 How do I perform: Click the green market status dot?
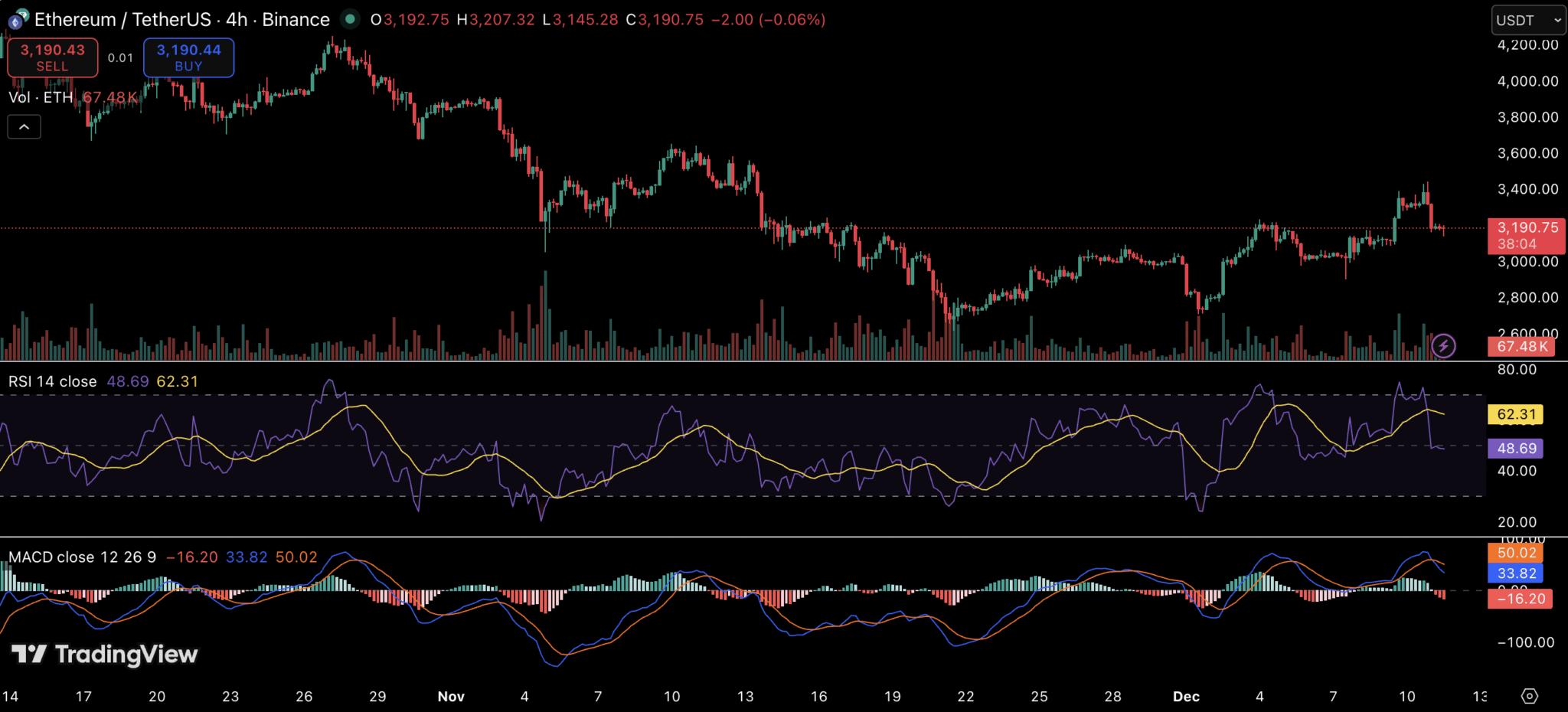350,19
